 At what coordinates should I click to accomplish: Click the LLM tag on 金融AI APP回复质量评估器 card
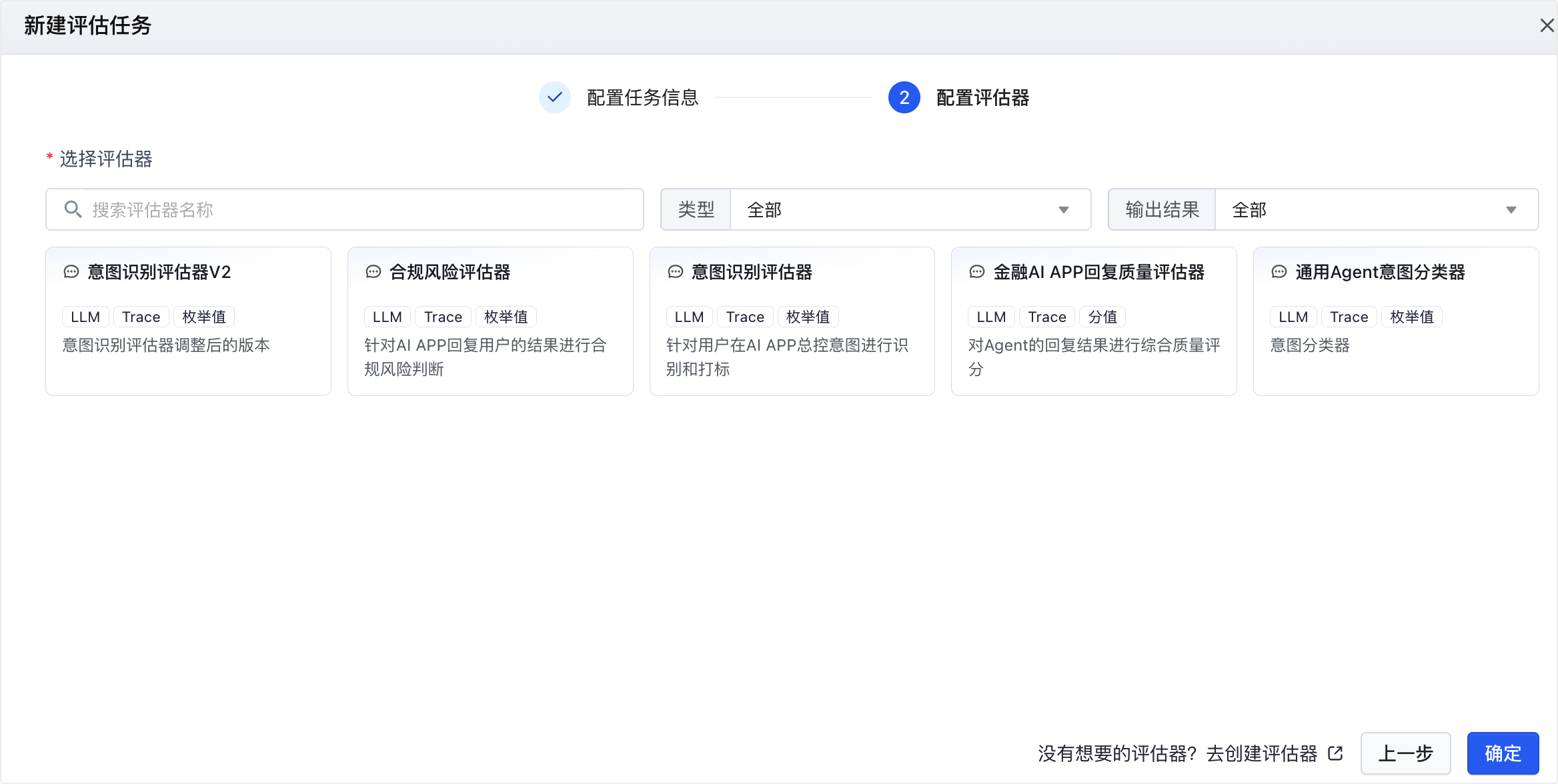click(x=992, y=317)
